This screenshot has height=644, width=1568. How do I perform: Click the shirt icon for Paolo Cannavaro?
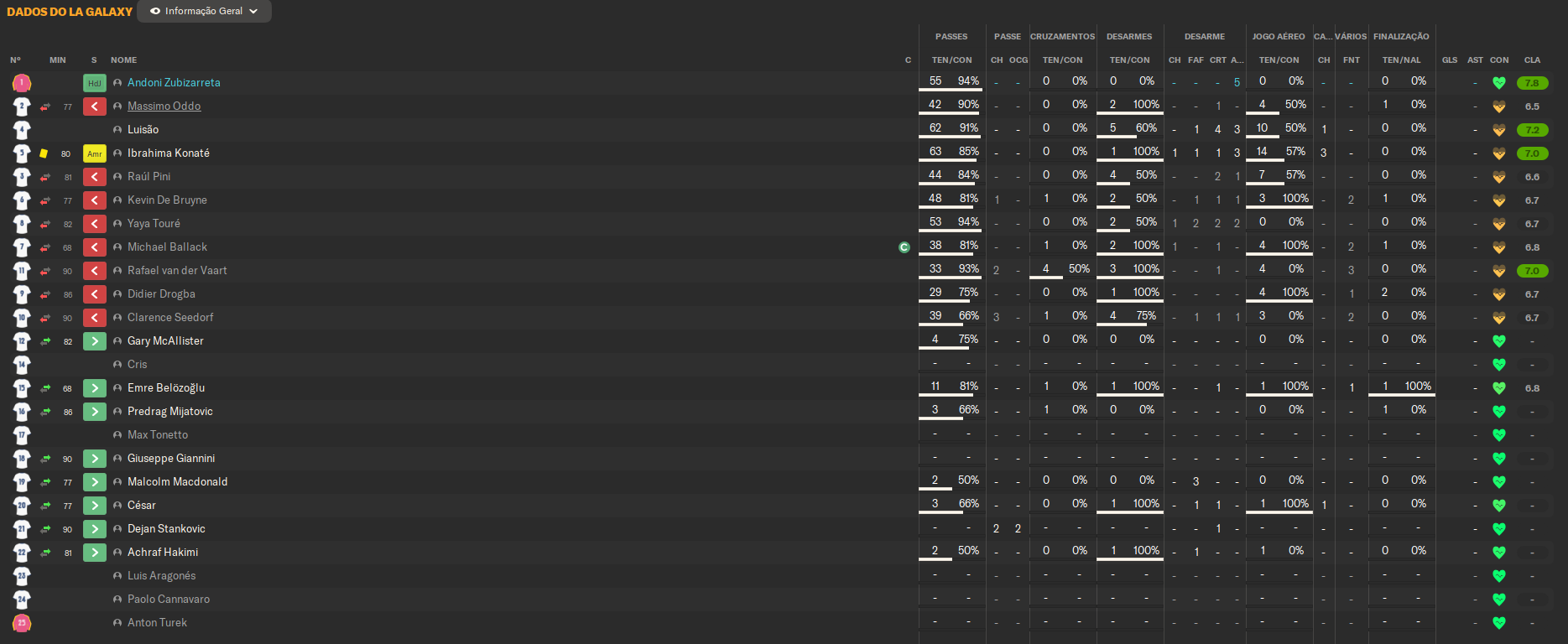click(22, 600)
